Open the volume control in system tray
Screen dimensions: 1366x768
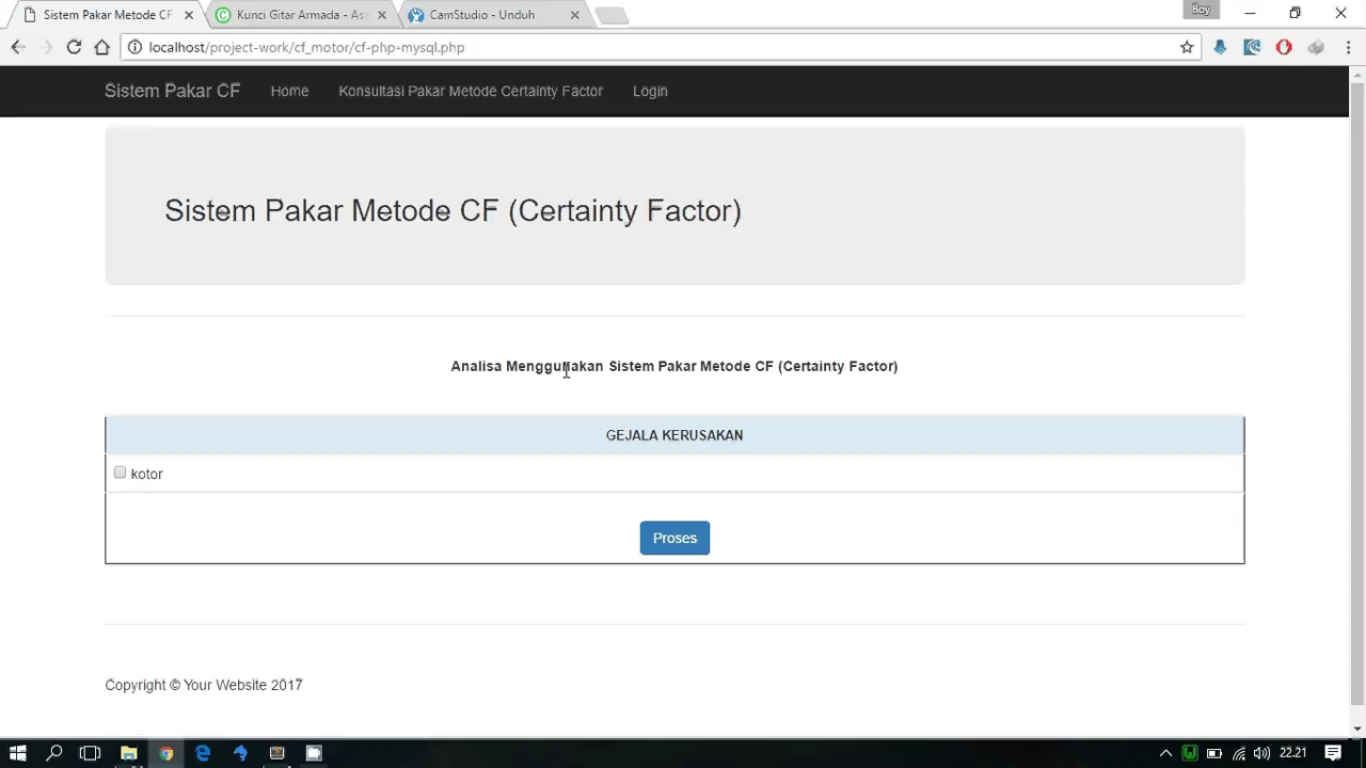[x=1262, y=753]
